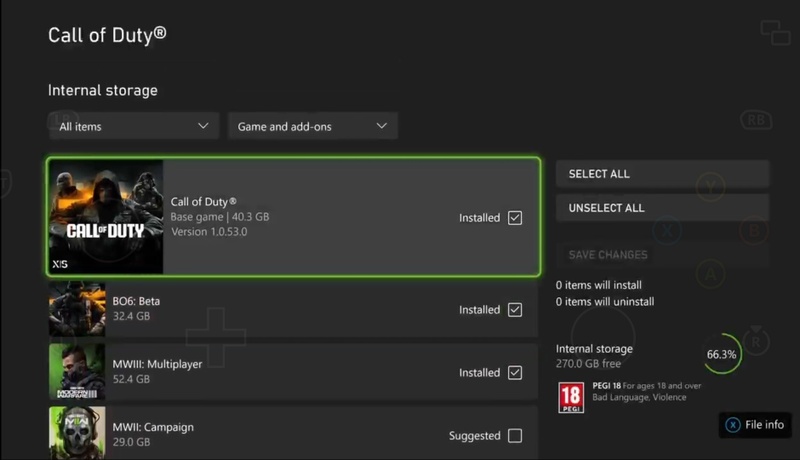Screen dimensions: 800x460
Task: Click the 'Bad Language, Violence' descriptor text
Action: point(639,397)
